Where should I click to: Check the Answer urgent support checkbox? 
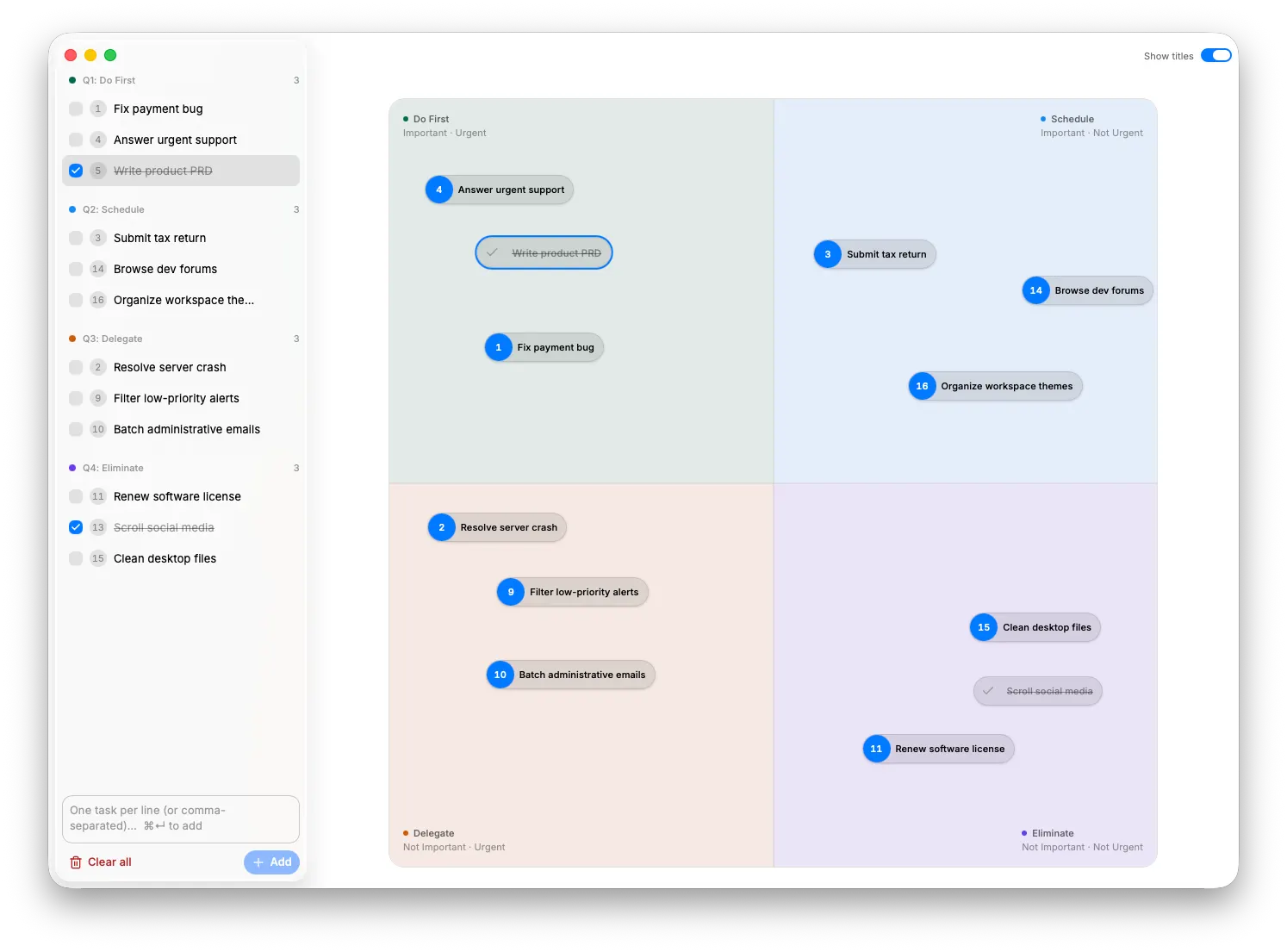pos(76,140)
